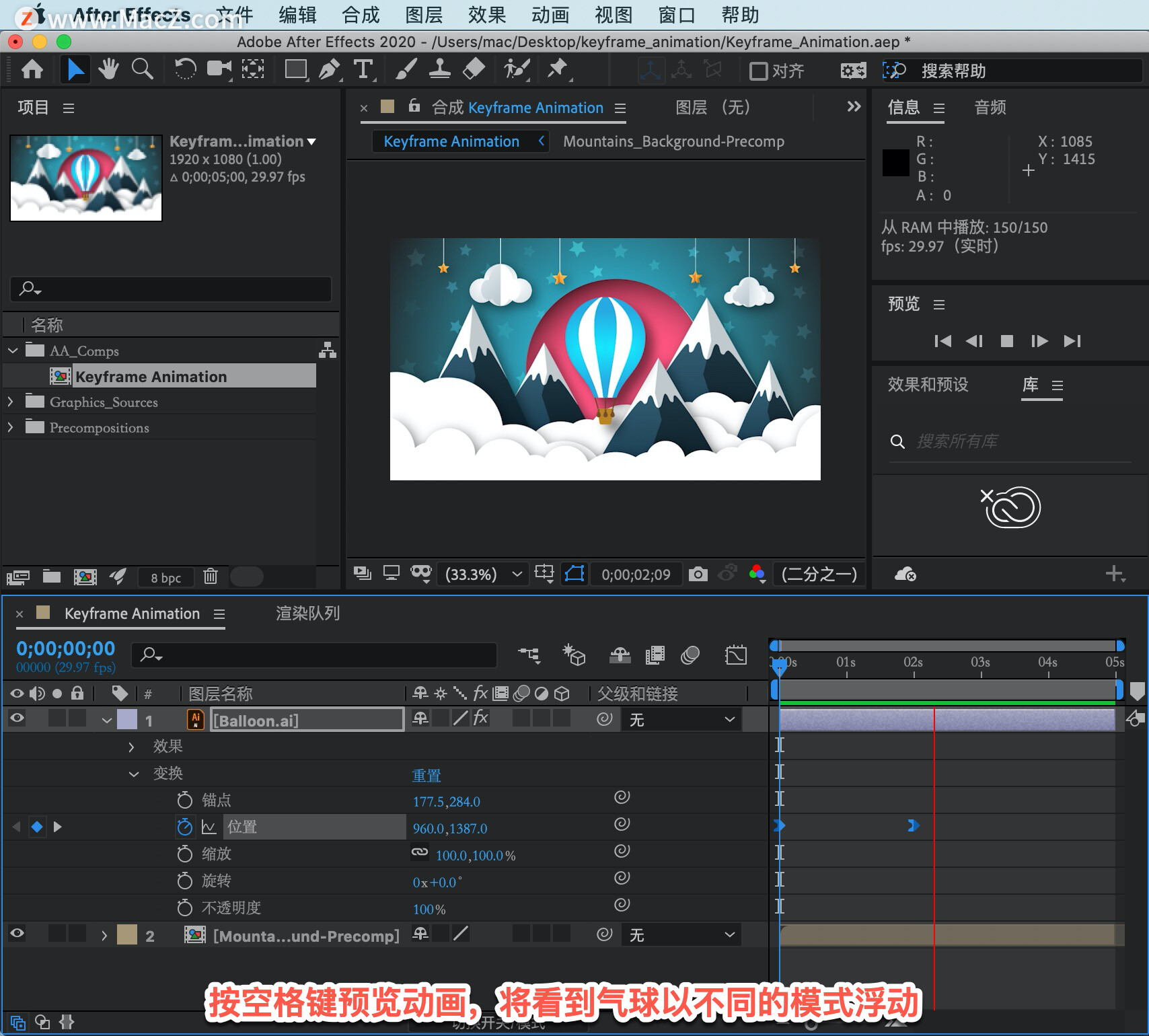Select the second position keyframe in the timeline

[x=913, y=825]
